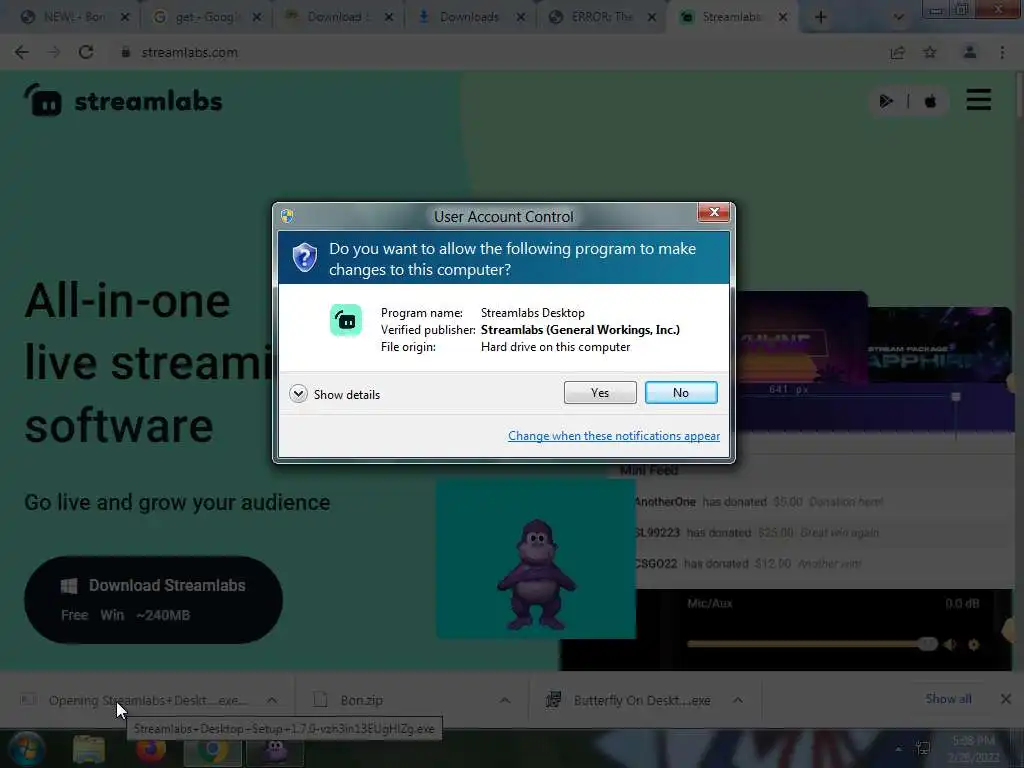Go back in browser
Viewport: 1024px width, 768px height.
pyautogui.click(x=22, y=52)
